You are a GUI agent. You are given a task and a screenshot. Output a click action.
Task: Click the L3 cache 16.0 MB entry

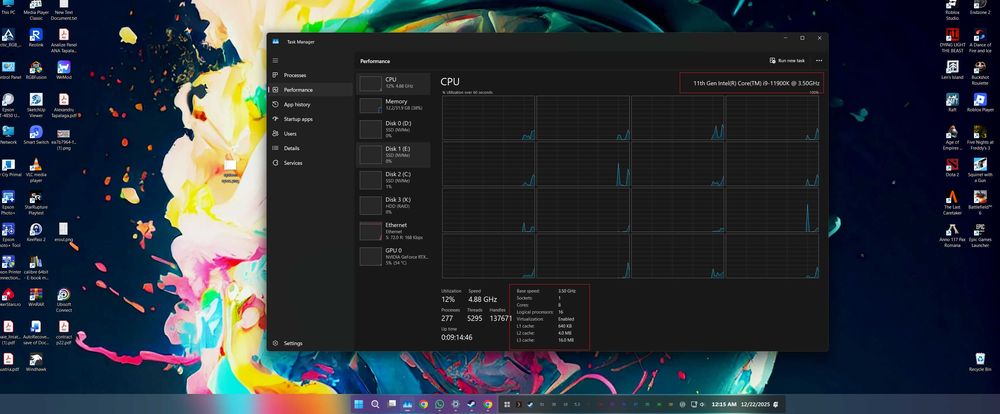point(545,340)
